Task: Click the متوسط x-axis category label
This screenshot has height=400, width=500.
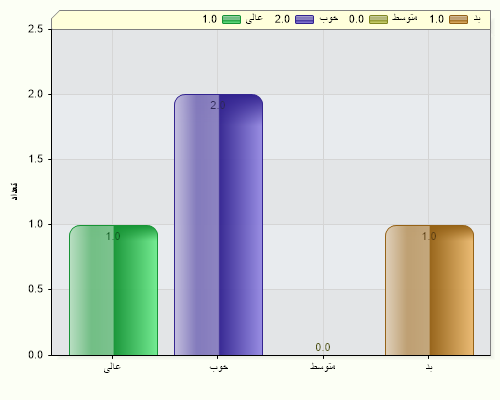Action: click(x=323, y=366)
